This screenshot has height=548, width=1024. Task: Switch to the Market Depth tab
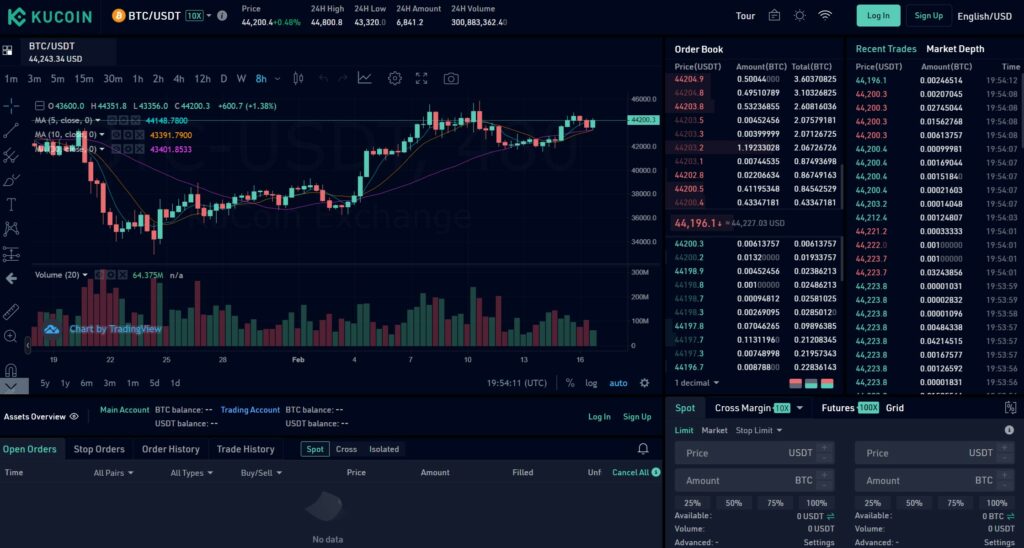(955, 49)
